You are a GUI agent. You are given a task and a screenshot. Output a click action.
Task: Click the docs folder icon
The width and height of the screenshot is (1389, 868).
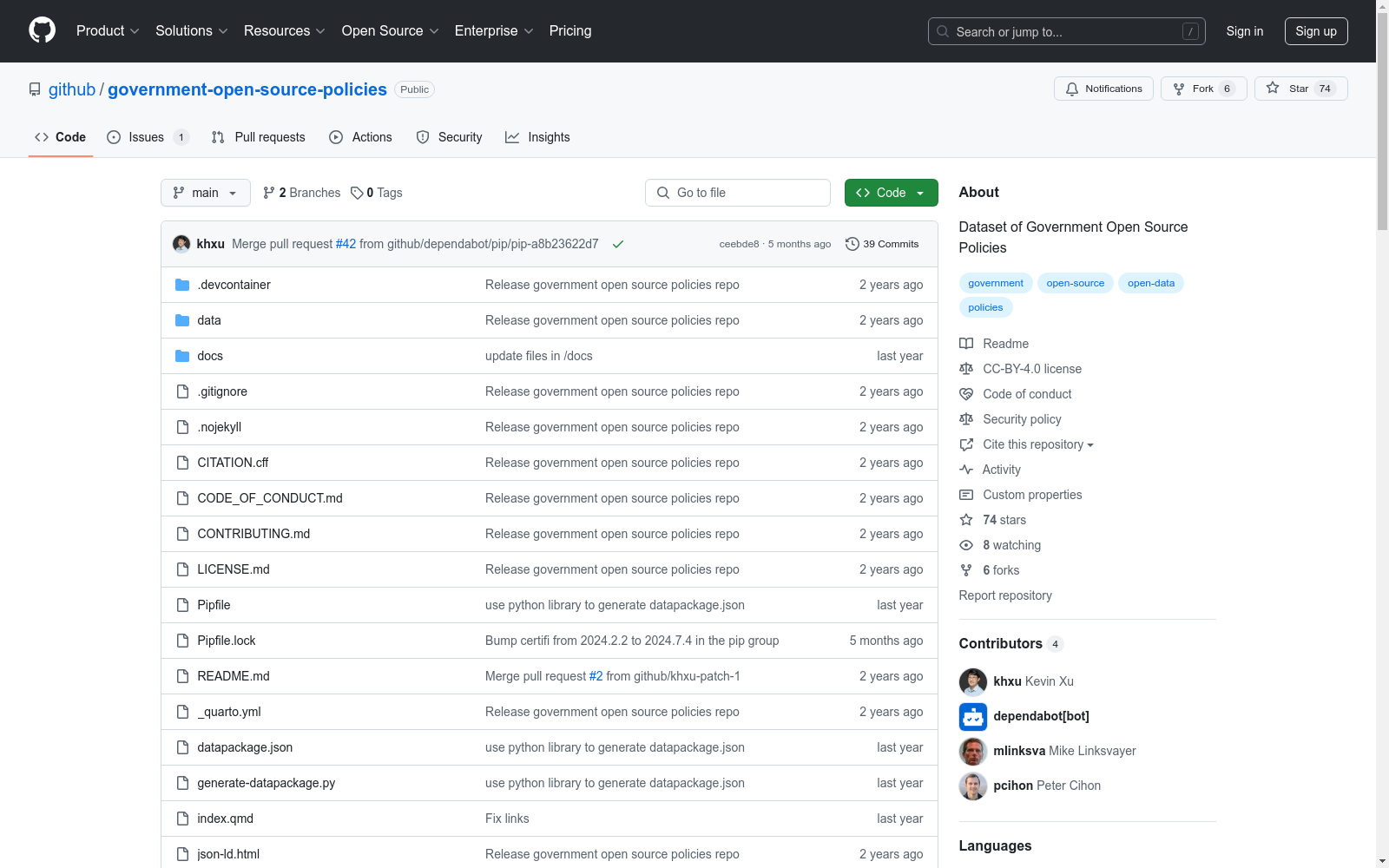point(182,356)
